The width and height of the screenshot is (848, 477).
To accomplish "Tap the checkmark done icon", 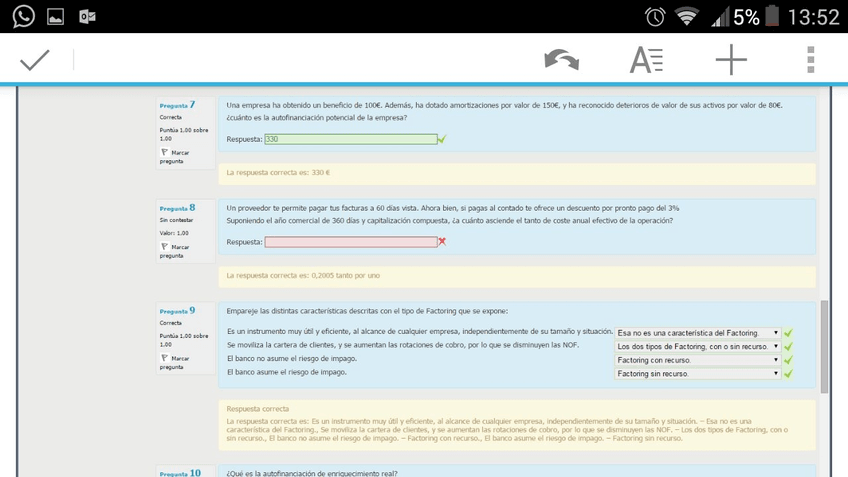I will (35, 59).
